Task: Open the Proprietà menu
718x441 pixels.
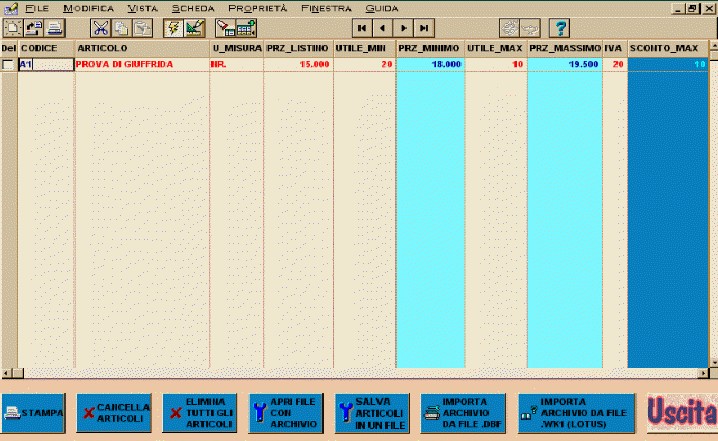Action: 256,8
